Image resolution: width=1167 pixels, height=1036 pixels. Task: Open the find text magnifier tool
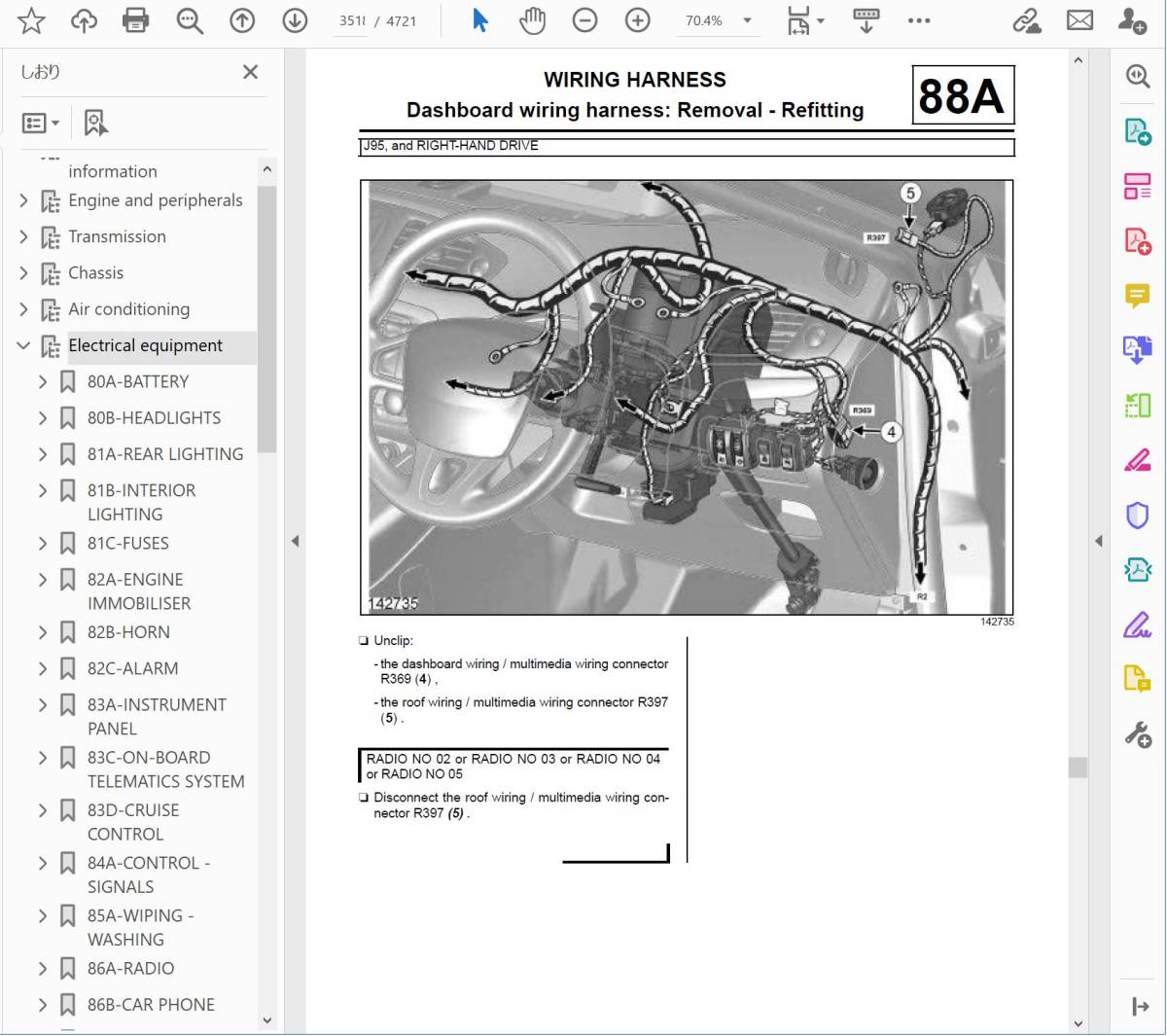[189, 20]
